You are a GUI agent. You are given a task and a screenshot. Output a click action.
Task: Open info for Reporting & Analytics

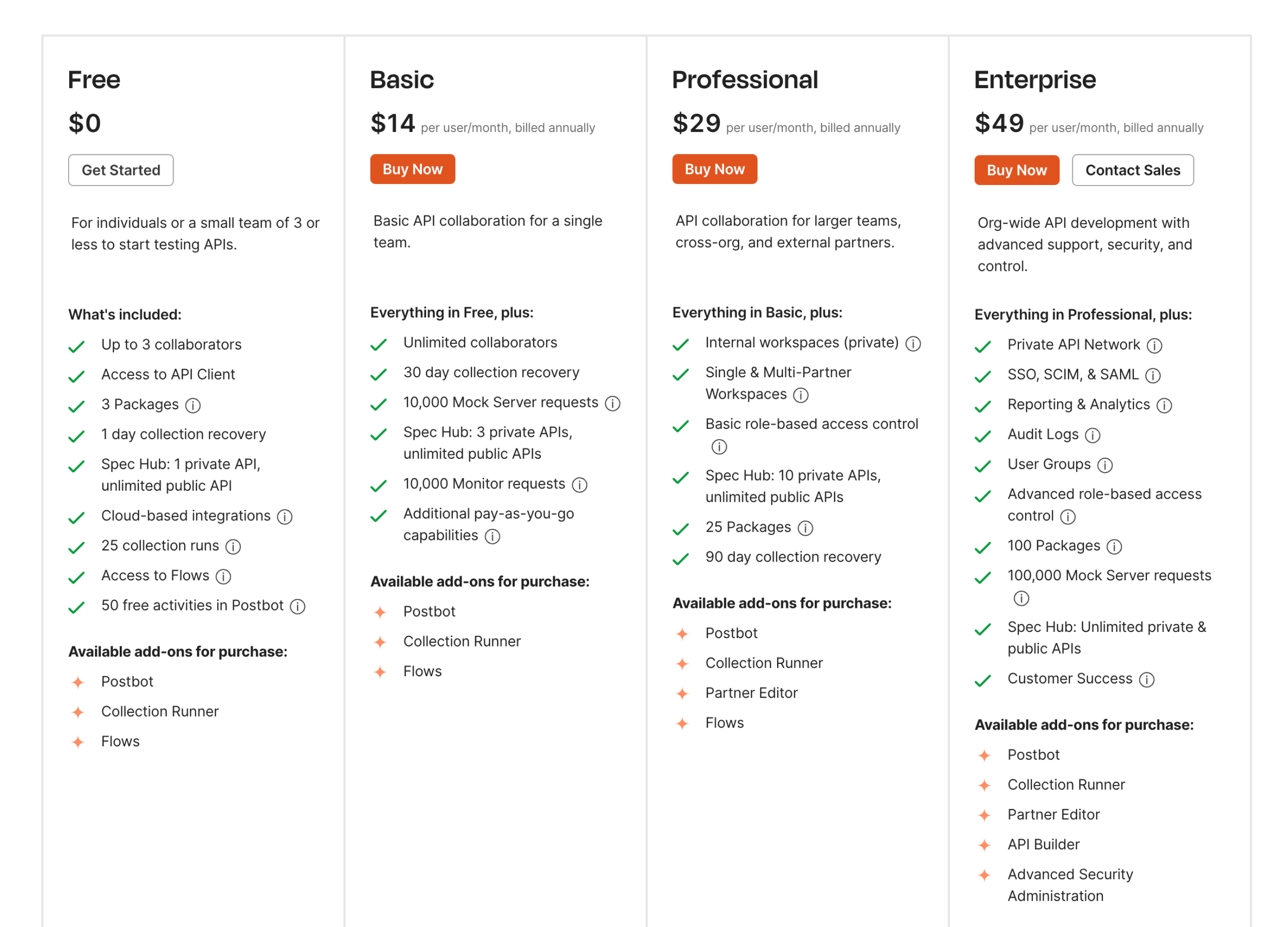[x=1163, y=405]
